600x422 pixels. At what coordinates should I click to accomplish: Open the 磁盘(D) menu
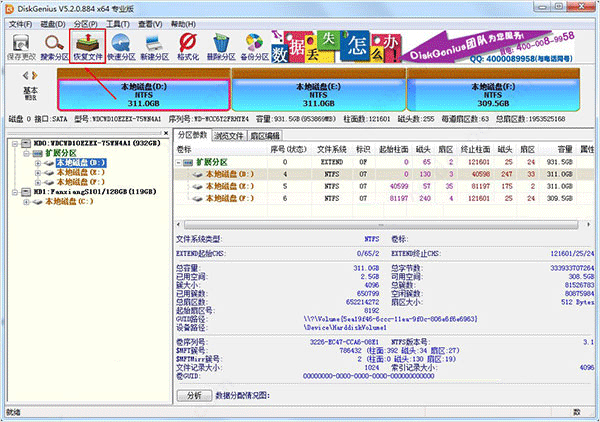(x=53, y=24)
